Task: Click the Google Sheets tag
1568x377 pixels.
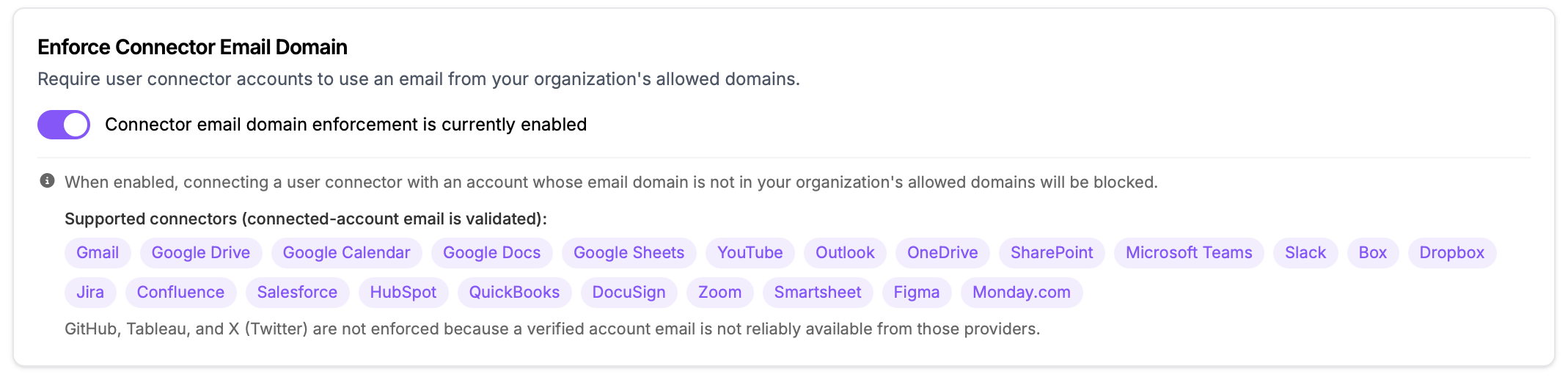Action: point(629,253)
